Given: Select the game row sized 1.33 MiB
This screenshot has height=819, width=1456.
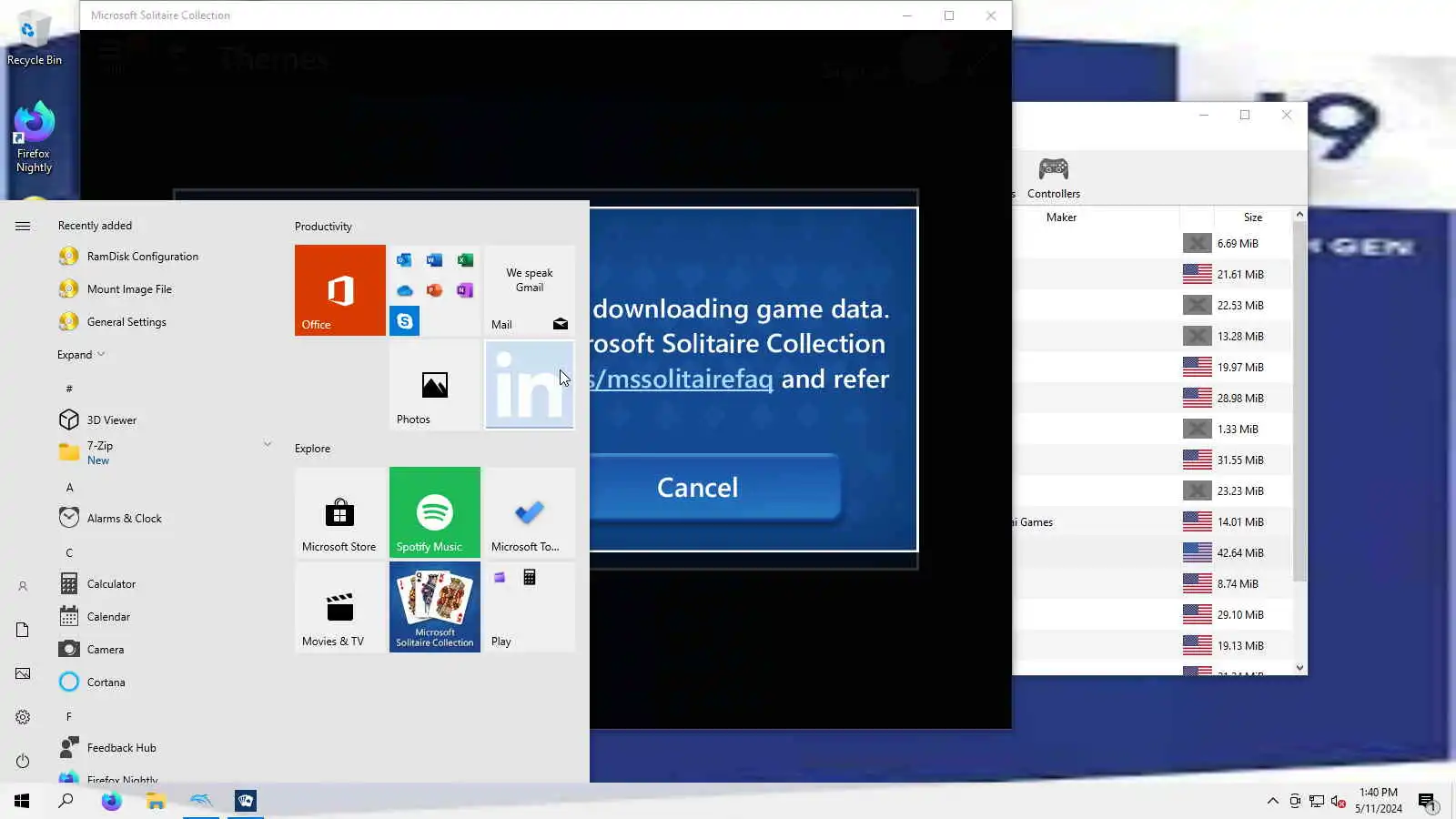Looking at the screenshot, I should pos(1152,430).
